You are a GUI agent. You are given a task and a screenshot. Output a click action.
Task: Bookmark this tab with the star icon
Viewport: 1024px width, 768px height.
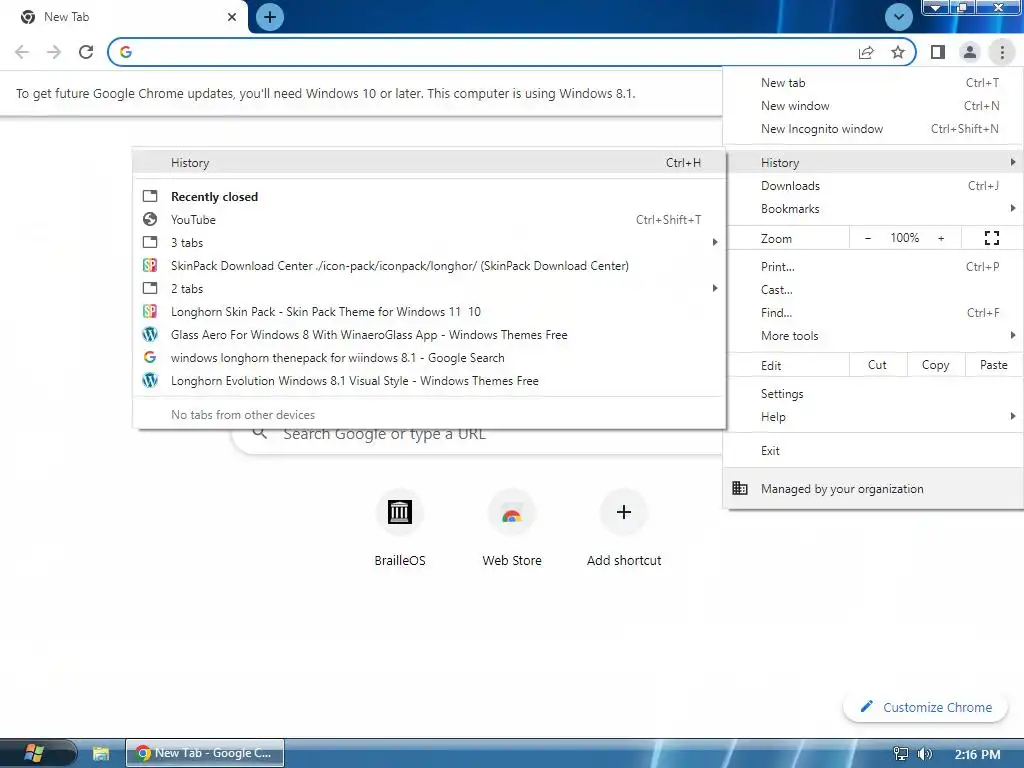898,52
